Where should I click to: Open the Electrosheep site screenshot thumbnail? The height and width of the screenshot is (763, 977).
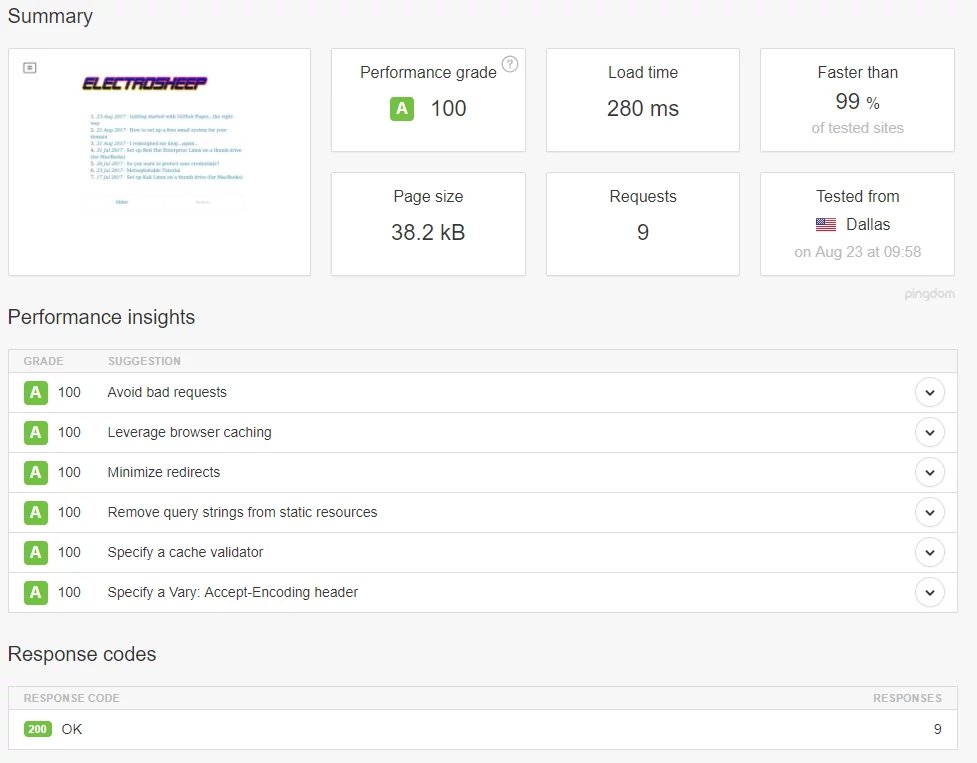tap(160, 162)
